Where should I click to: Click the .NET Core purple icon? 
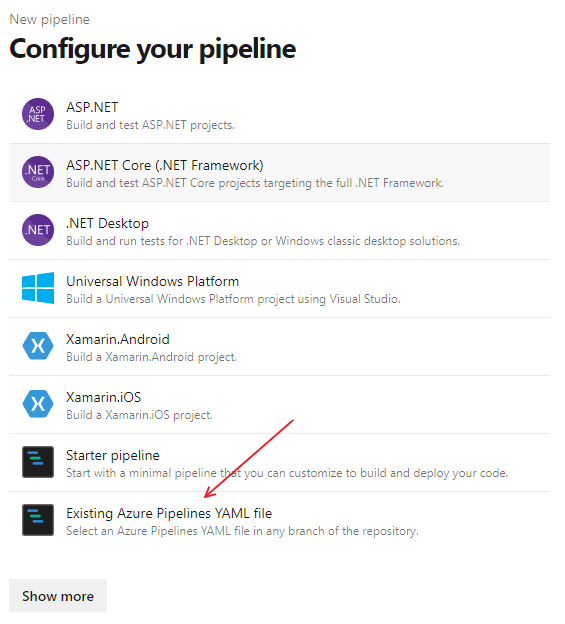38,172
